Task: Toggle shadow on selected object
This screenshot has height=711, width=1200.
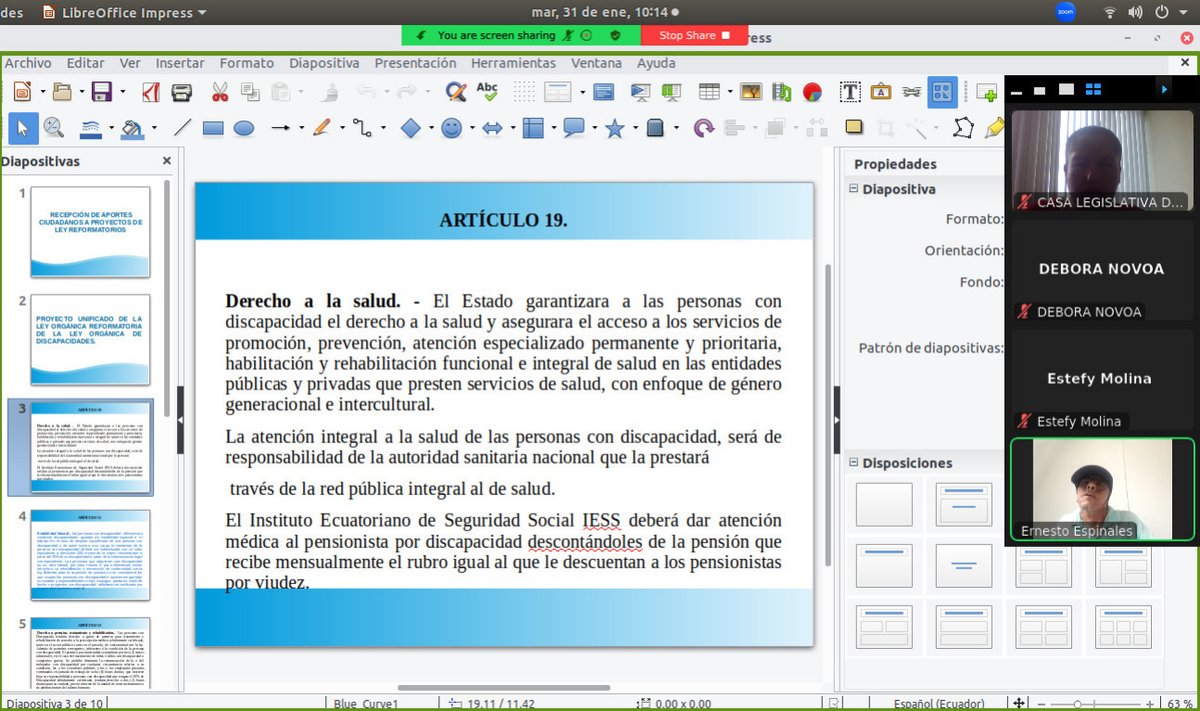Action: [854, 128]
